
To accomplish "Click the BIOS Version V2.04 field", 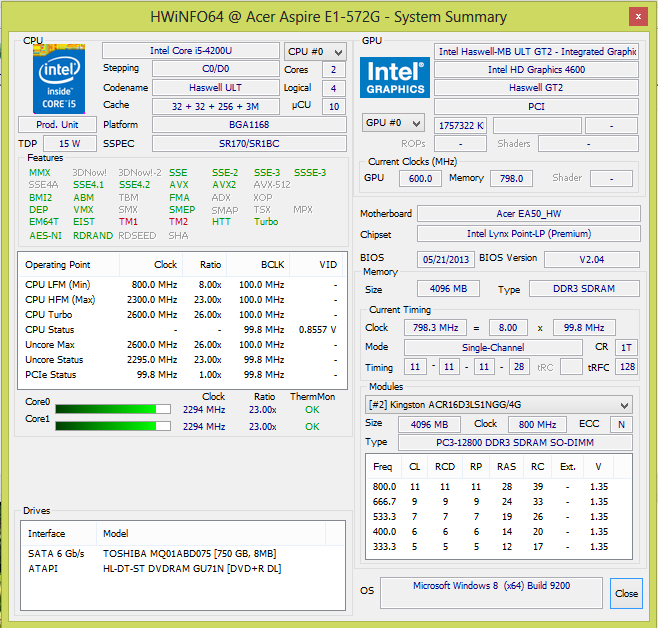I will (x=592, y=259).
